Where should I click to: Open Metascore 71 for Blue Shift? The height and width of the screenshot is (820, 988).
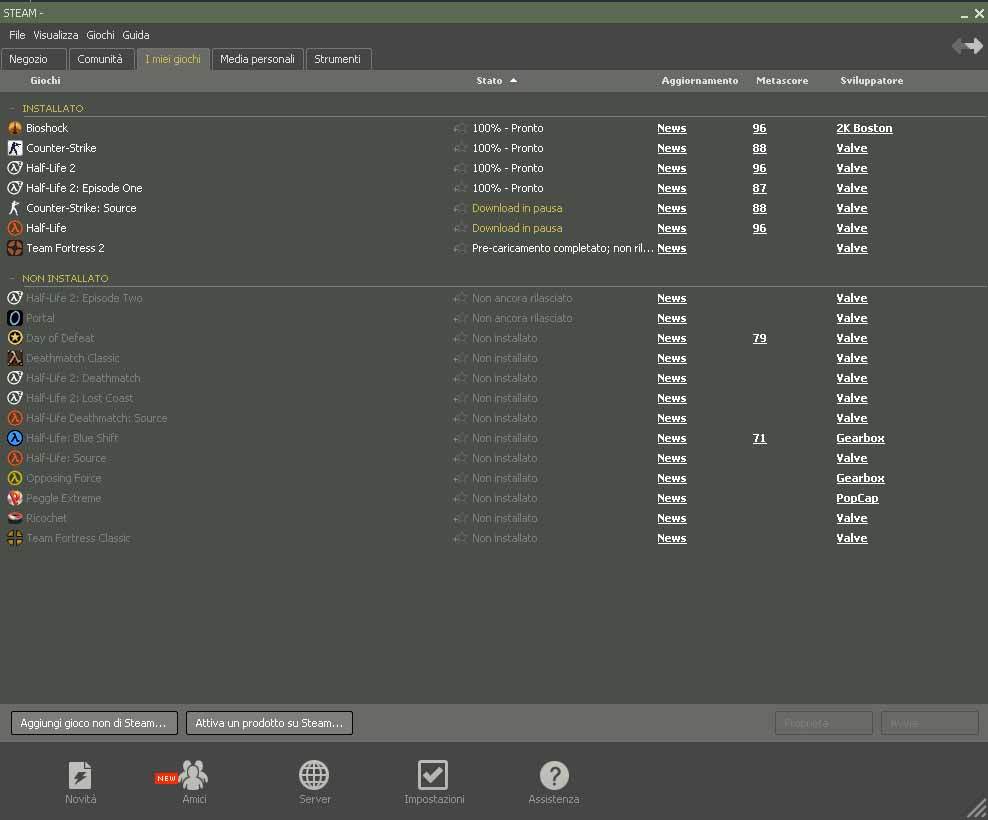coord(759,438)
